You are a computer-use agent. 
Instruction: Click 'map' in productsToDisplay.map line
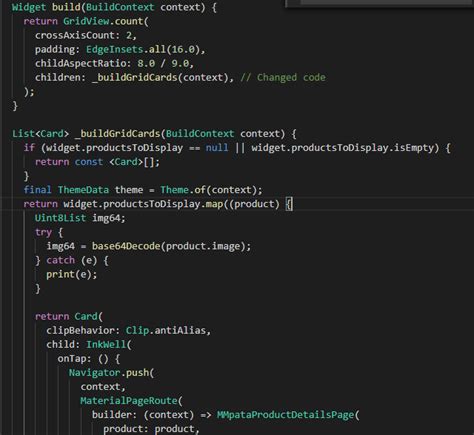(214, 204)
